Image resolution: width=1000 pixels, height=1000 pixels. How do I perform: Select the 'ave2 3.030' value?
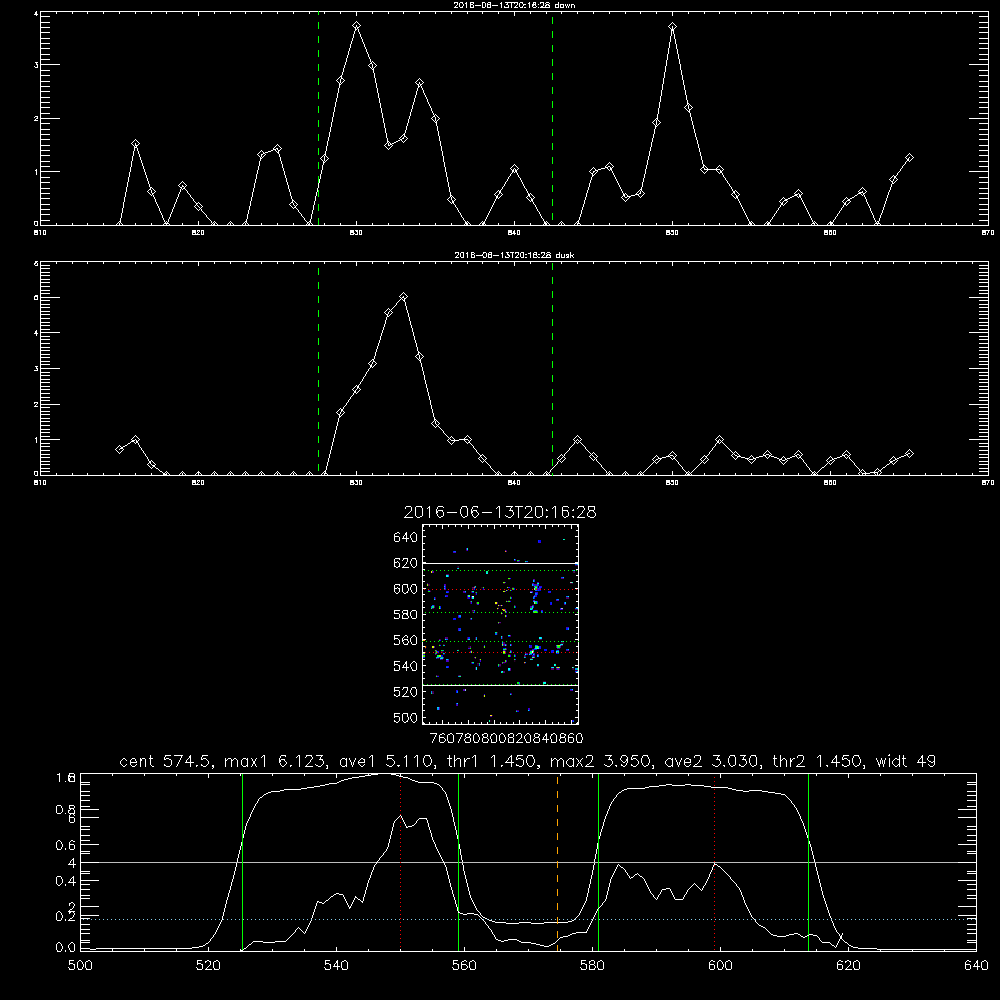pyautogui.click(x=712, y=761)
